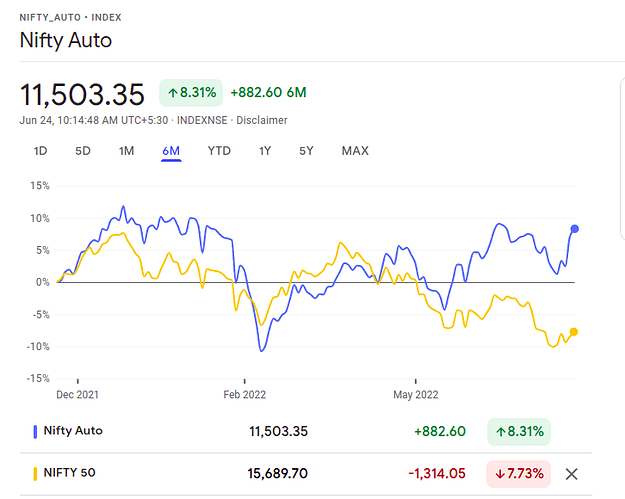Switch to the 1M chart range
Viewport: 625px width, 499px height.
(126, 151)
